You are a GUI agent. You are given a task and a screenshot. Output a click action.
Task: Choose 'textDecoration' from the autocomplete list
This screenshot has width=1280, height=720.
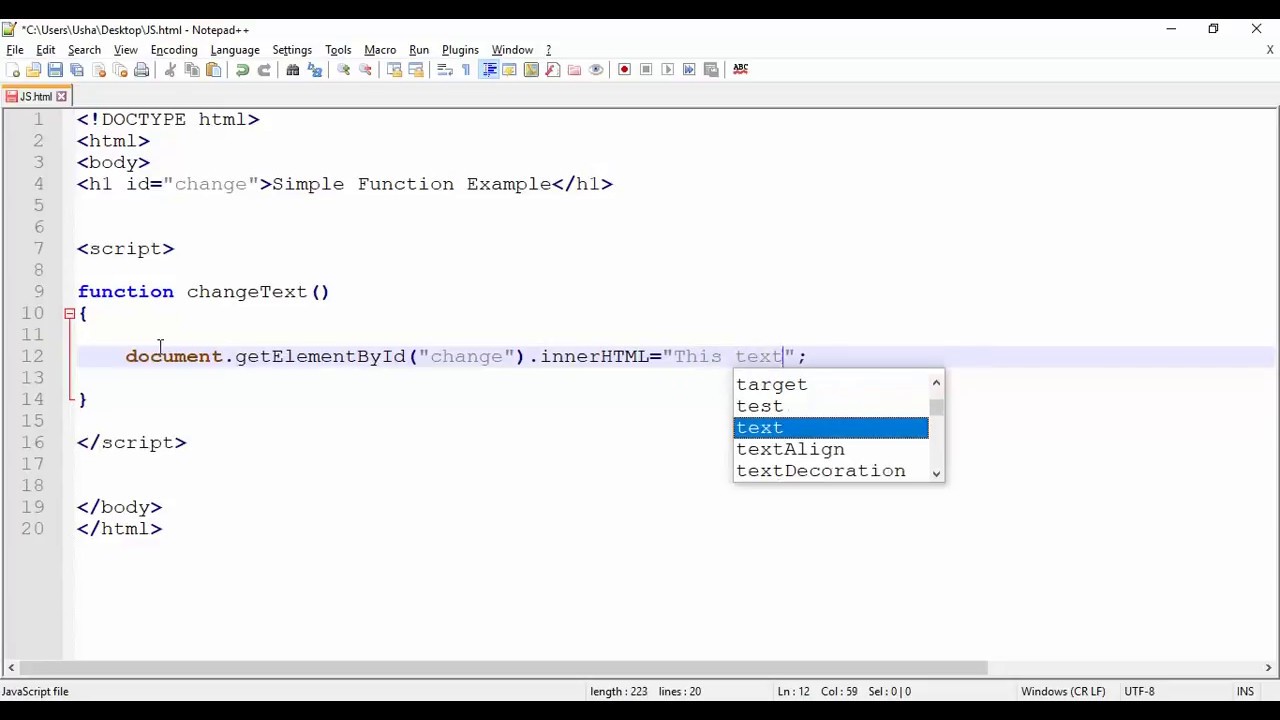click(x=831, y=471)
